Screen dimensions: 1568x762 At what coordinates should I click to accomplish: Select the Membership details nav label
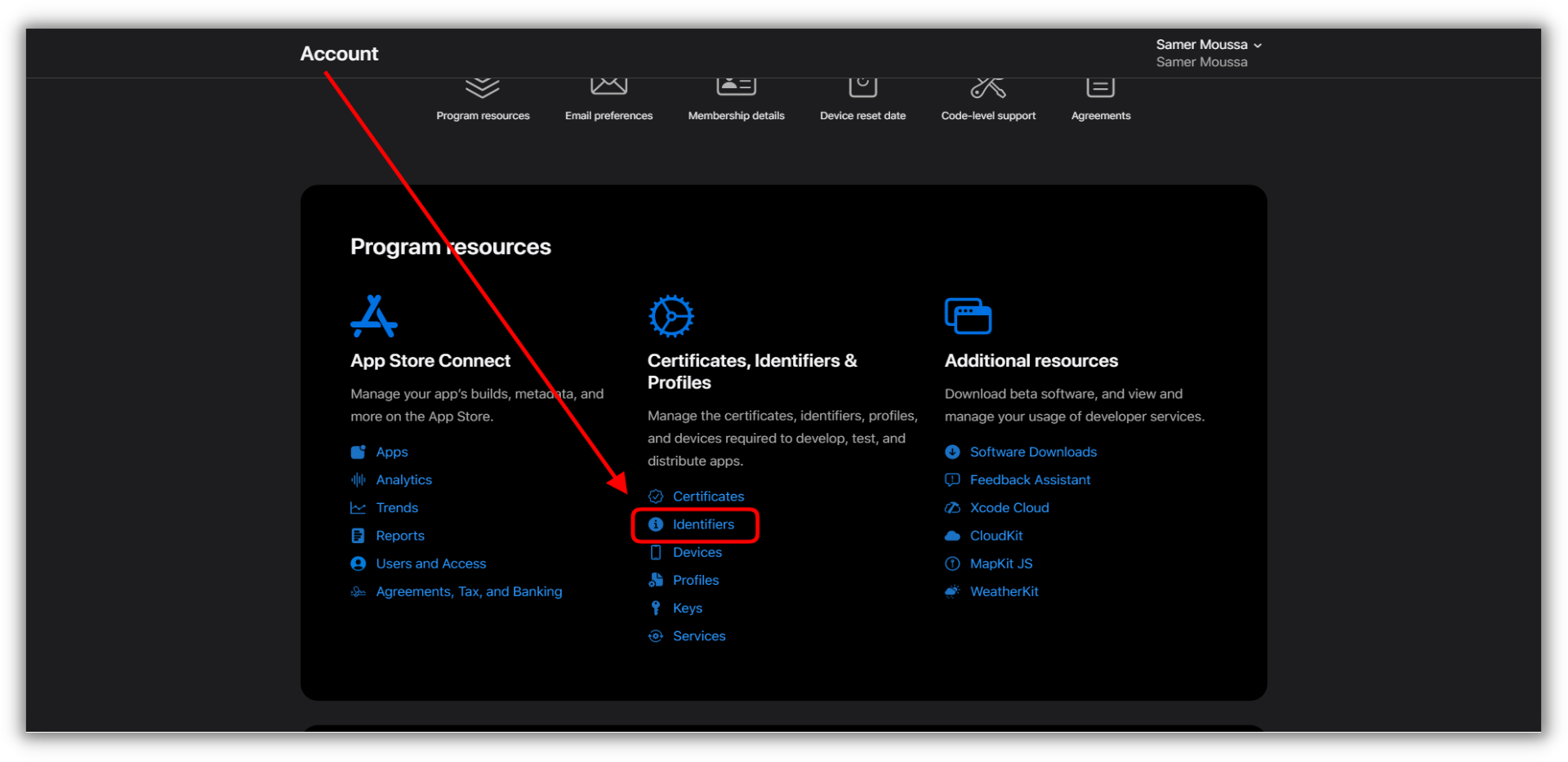(x=737, y=116)
